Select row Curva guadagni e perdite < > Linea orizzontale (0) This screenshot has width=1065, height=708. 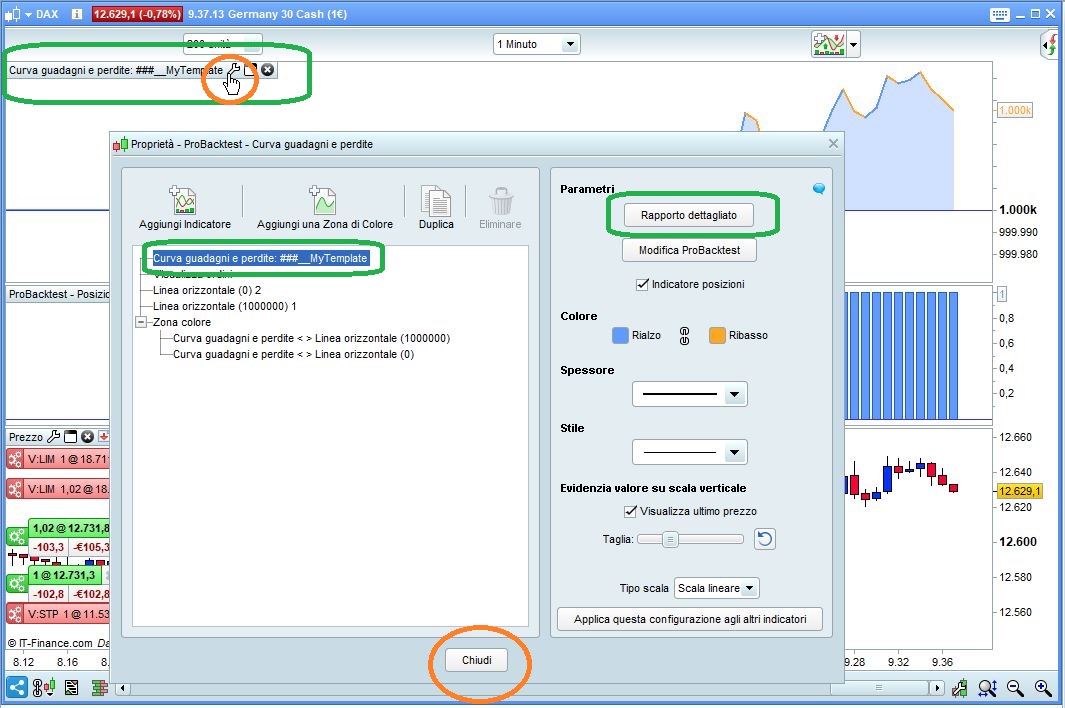pos(293,354)
